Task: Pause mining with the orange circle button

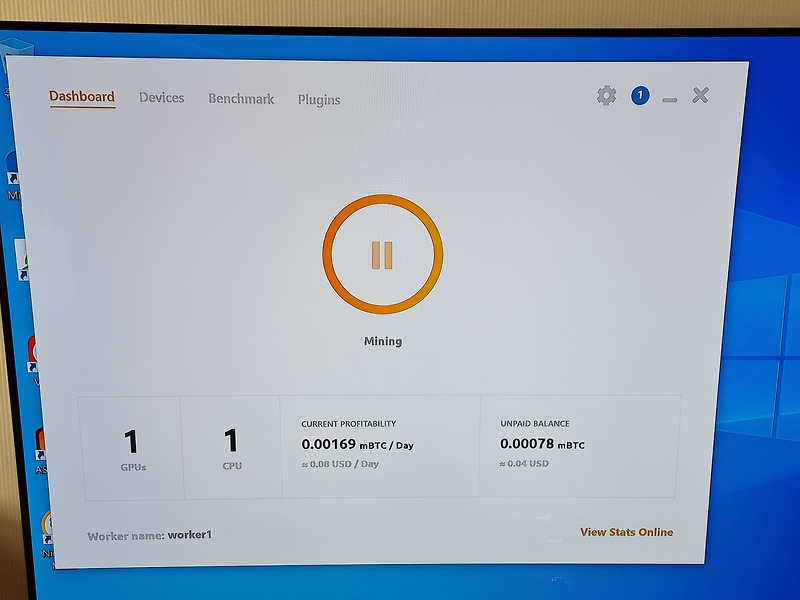Action: (383, 254)
